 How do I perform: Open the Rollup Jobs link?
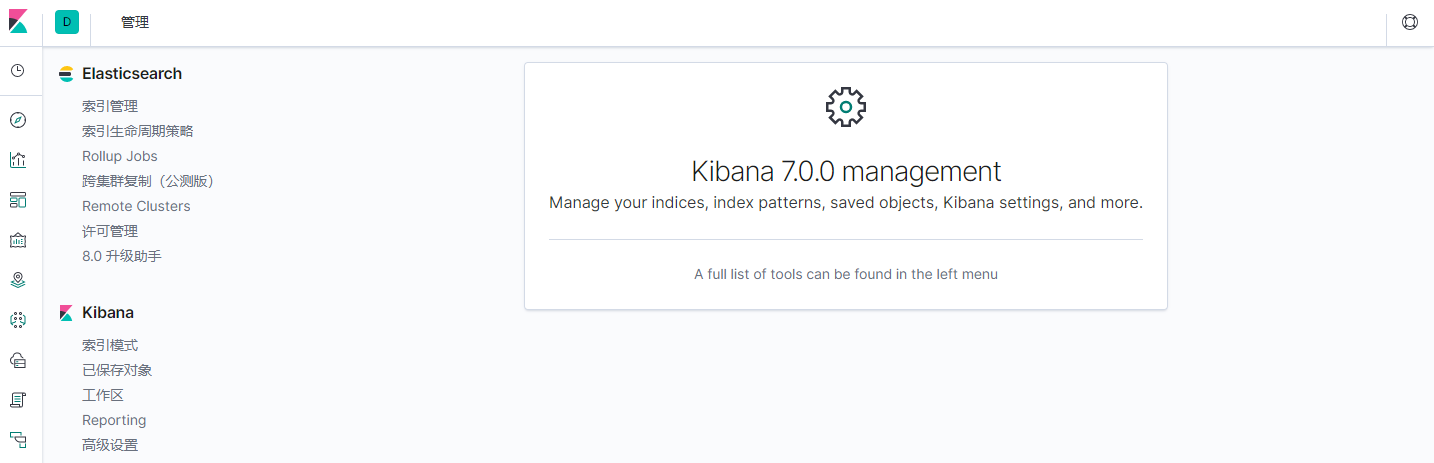coord(120,156)
